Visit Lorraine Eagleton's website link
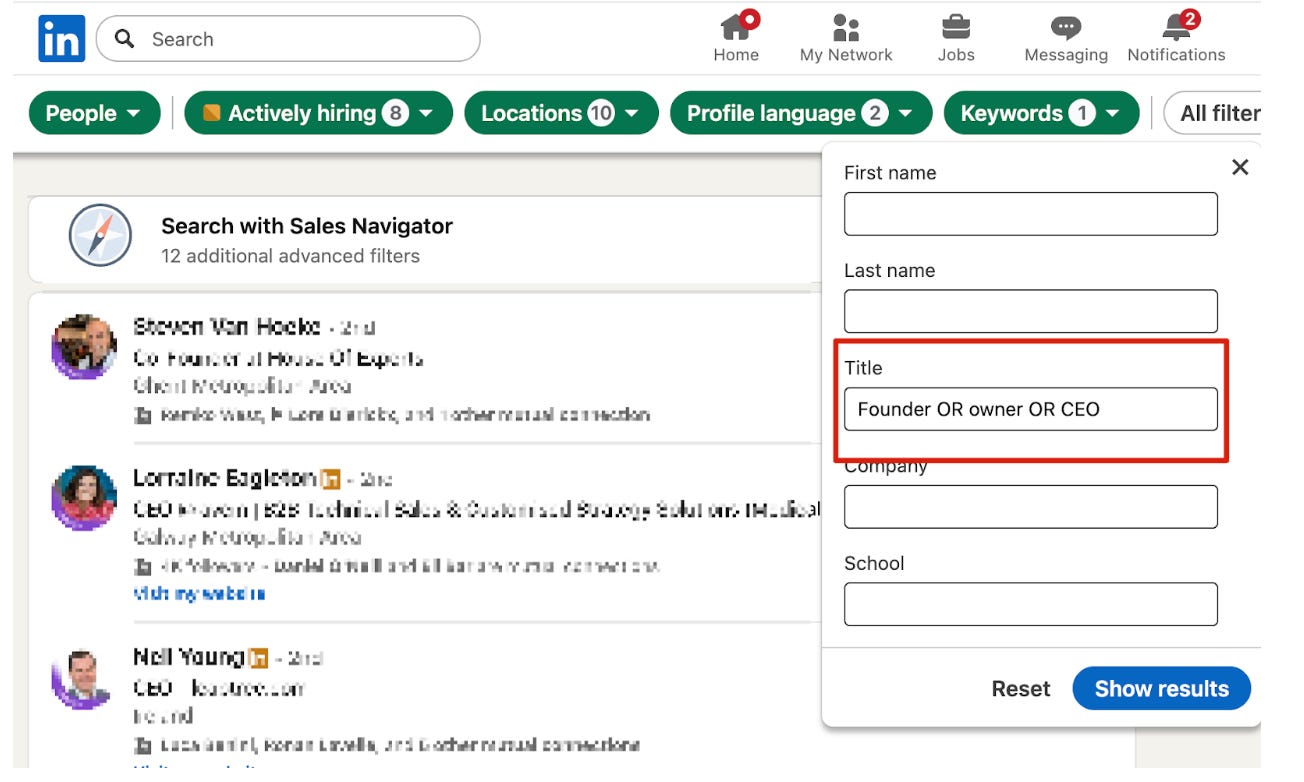1304x782 pixels. pos(199,594)
